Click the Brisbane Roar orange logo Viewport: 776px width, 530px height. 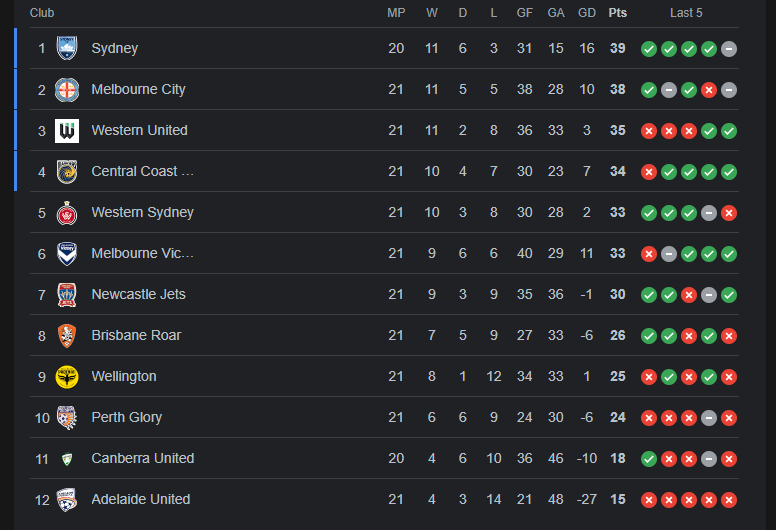(x=67, y=335)
